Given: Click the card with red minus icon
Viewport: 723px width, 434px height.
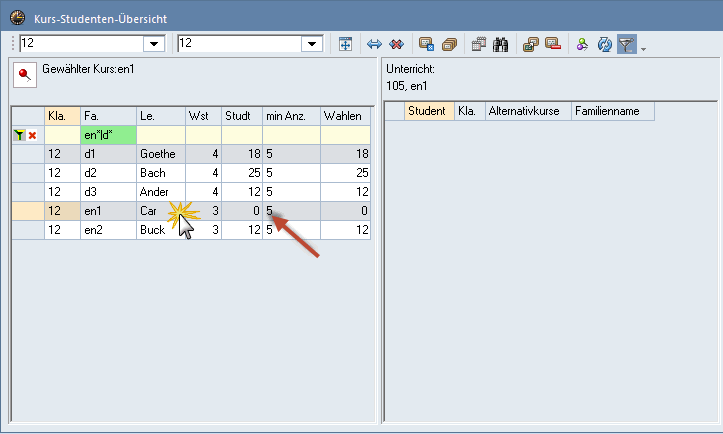Looking at the screenshot, I should click(553, 44).
